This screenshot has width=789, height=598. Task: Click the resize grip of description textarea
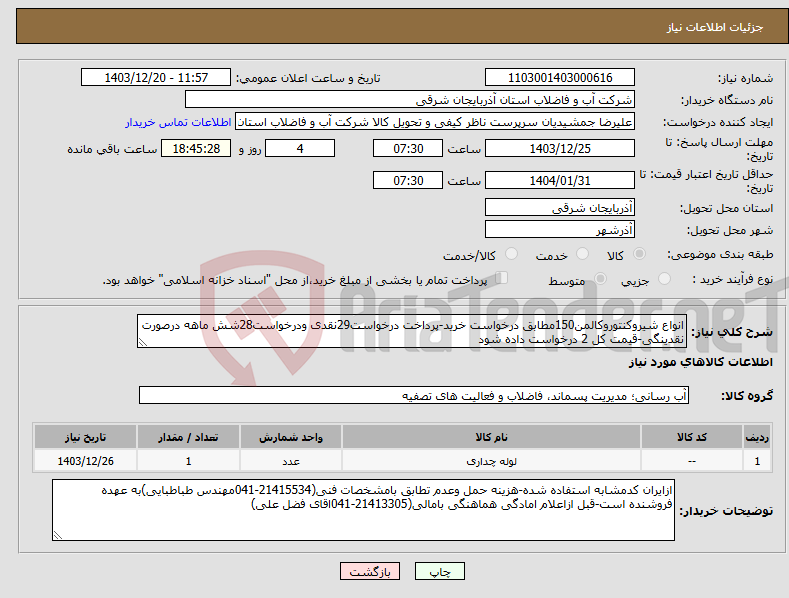[142, 343]
